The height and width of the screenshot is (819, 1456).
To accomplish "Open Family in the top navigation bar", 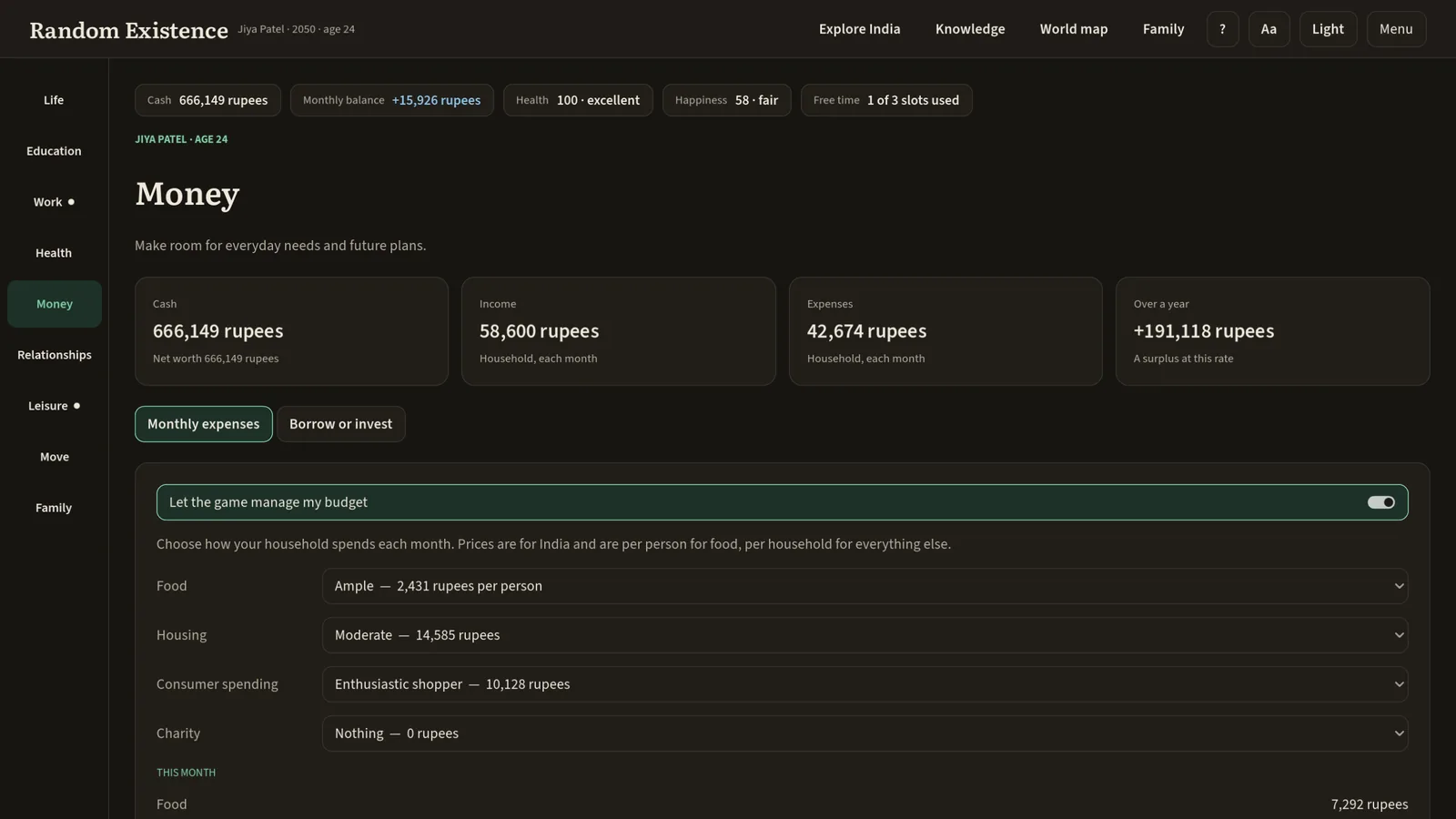I will coord(1163,29).
